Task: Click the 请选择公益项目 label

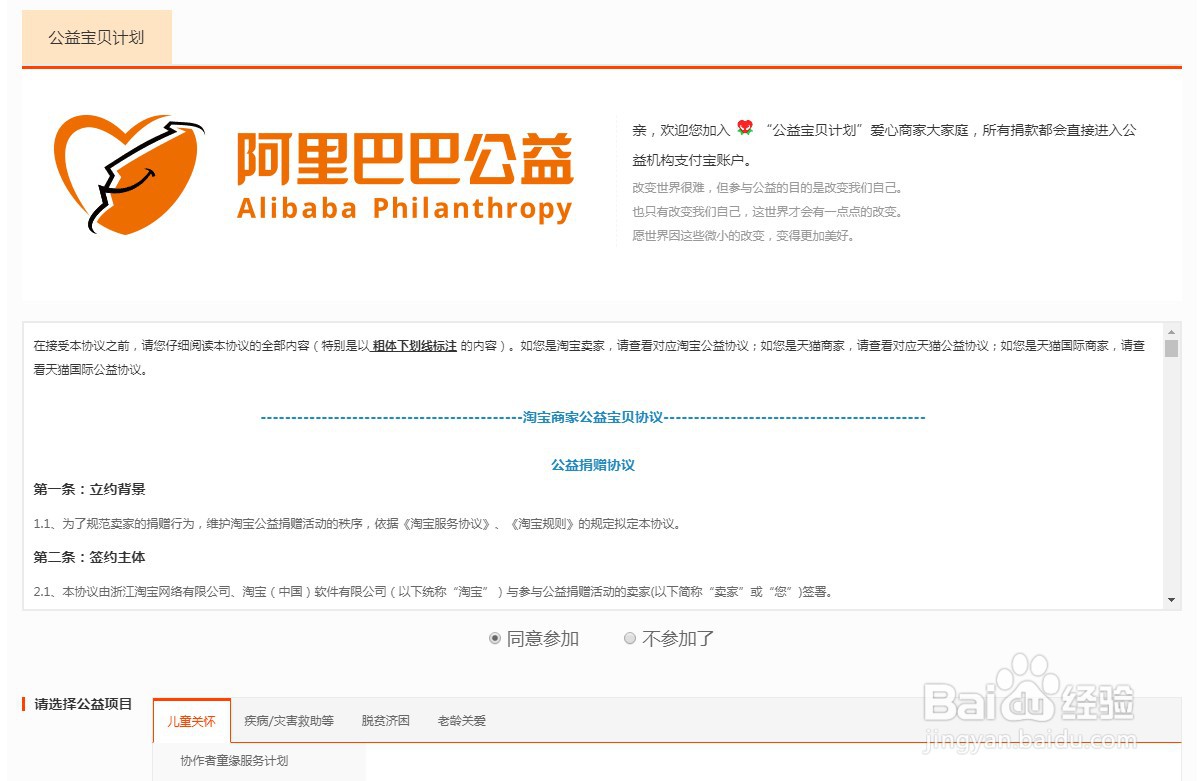Action: coord(83,704)
